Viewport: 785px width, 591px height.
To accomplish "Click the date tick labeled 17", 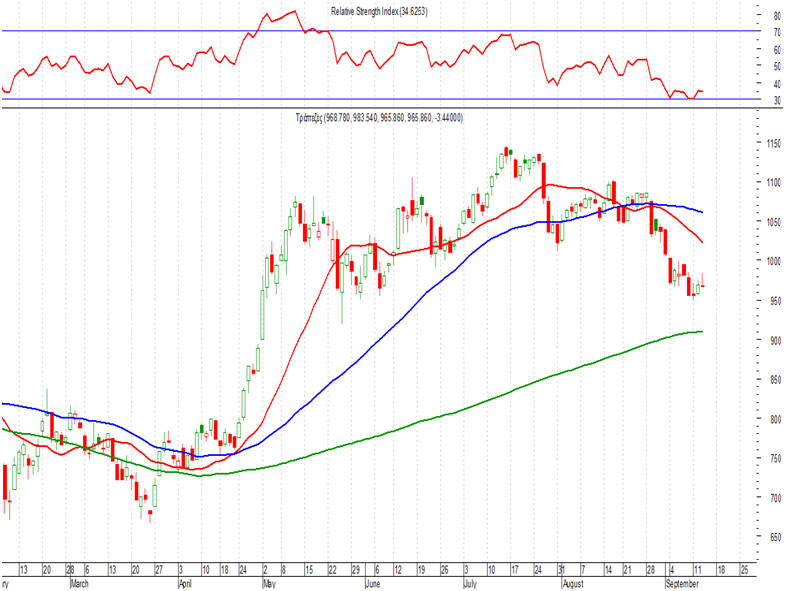I will pos(514,570).
